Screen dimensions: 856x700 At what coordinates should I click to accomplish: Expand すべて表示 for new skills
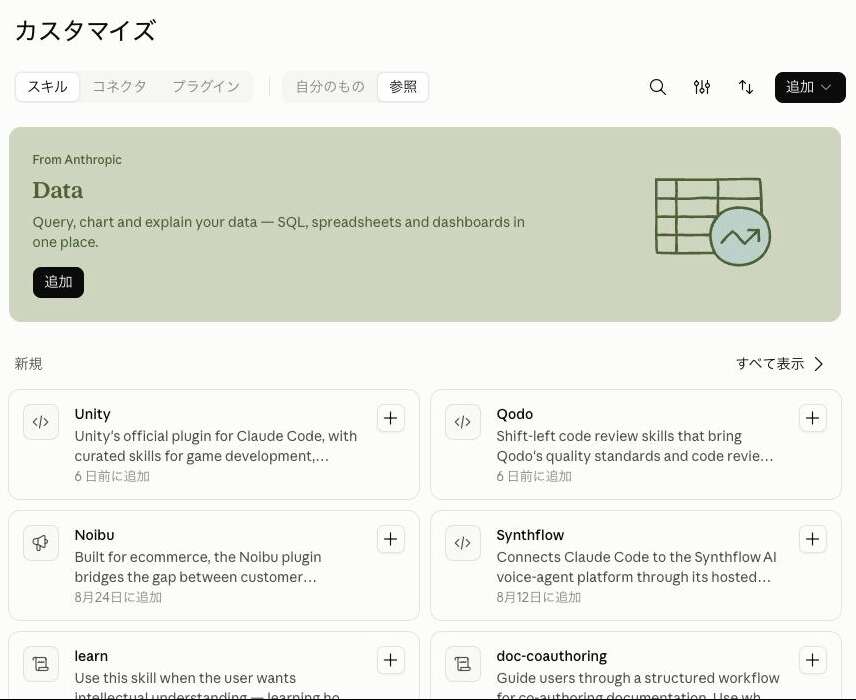pos(780,364)
